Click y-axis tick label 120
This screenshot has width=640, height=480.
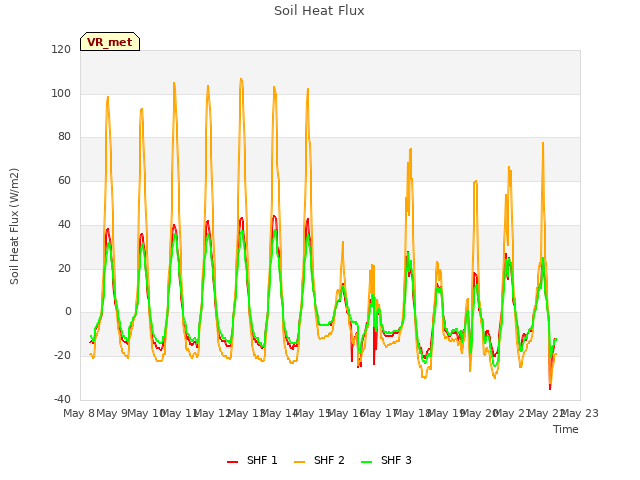click(x=61, y=49)
